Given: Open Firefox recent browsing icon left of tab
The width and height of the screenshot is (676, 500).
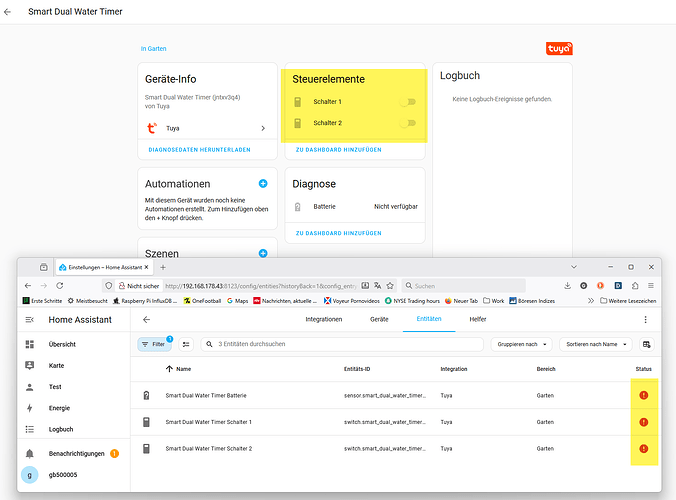Looking at the screenshot, I should click(44, 267).
